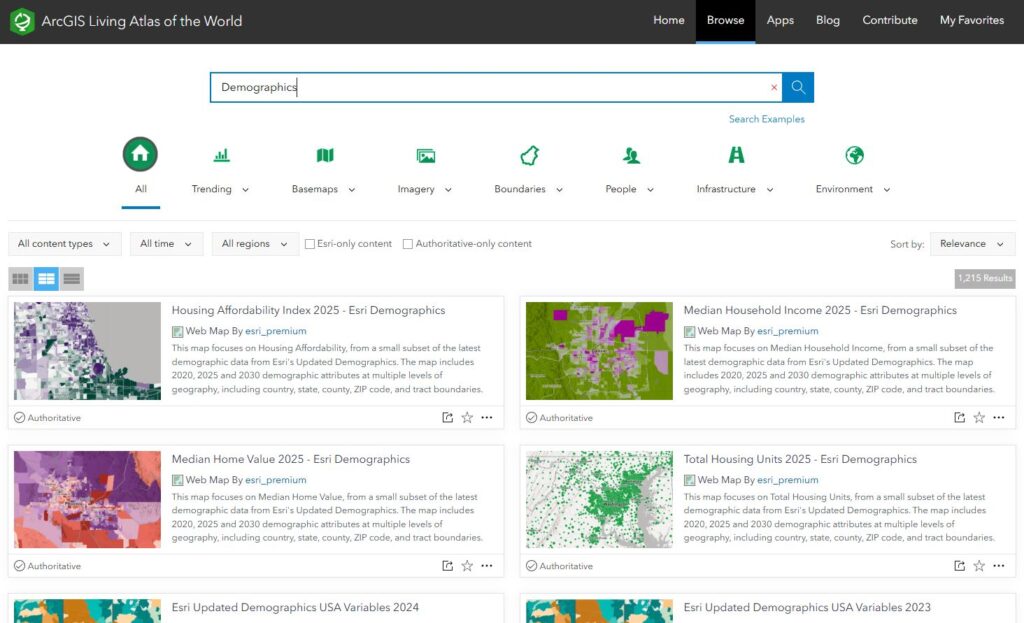Select the All home category icon
The width and height of the screenshot is (1024, 623).
point(140,155)
